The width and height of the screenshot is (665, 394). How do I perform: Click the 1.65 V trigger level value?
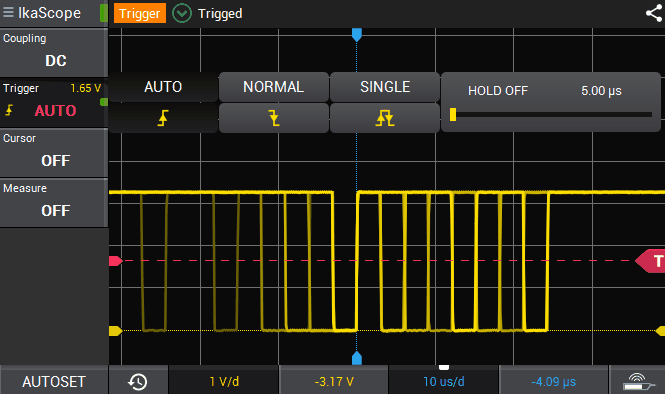pyautogui.click(x=86, y=88)
